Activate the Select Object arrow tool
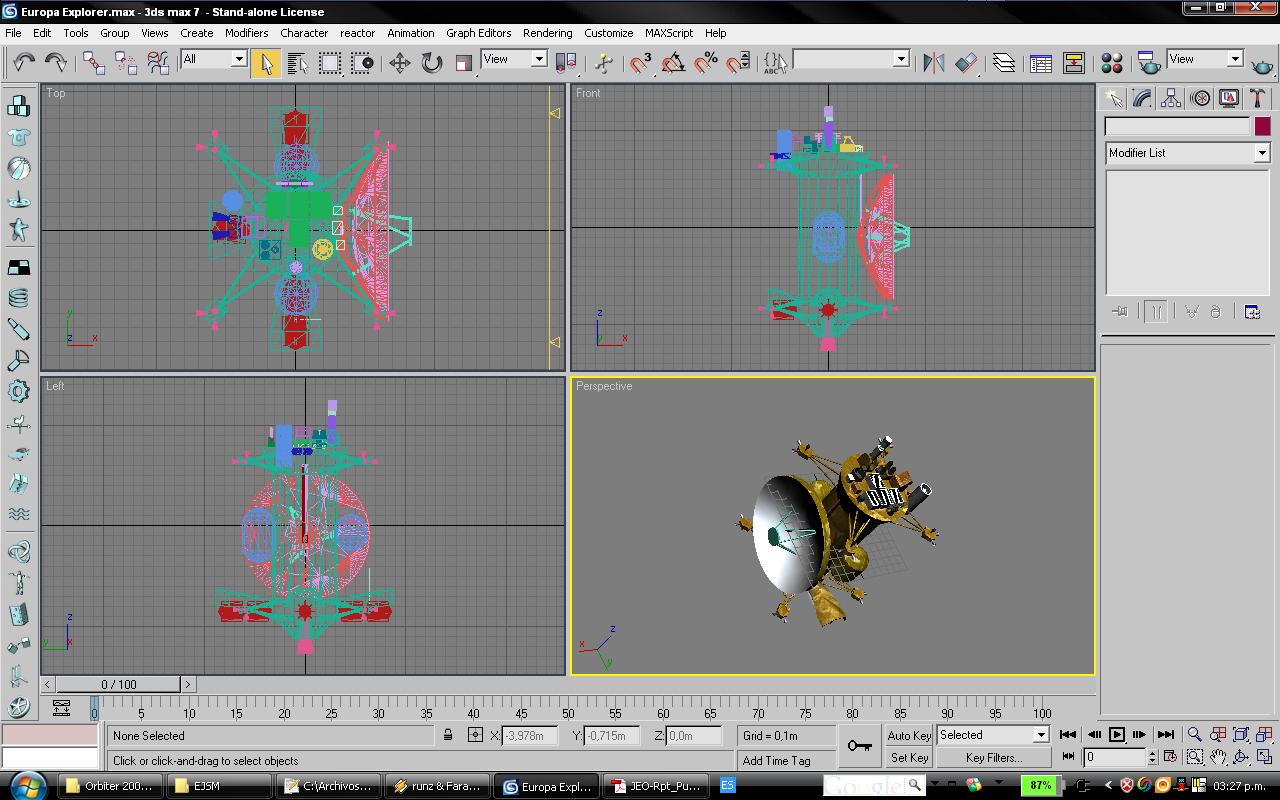The height and width of the screenshot is (800, 1280). point(265,63)
